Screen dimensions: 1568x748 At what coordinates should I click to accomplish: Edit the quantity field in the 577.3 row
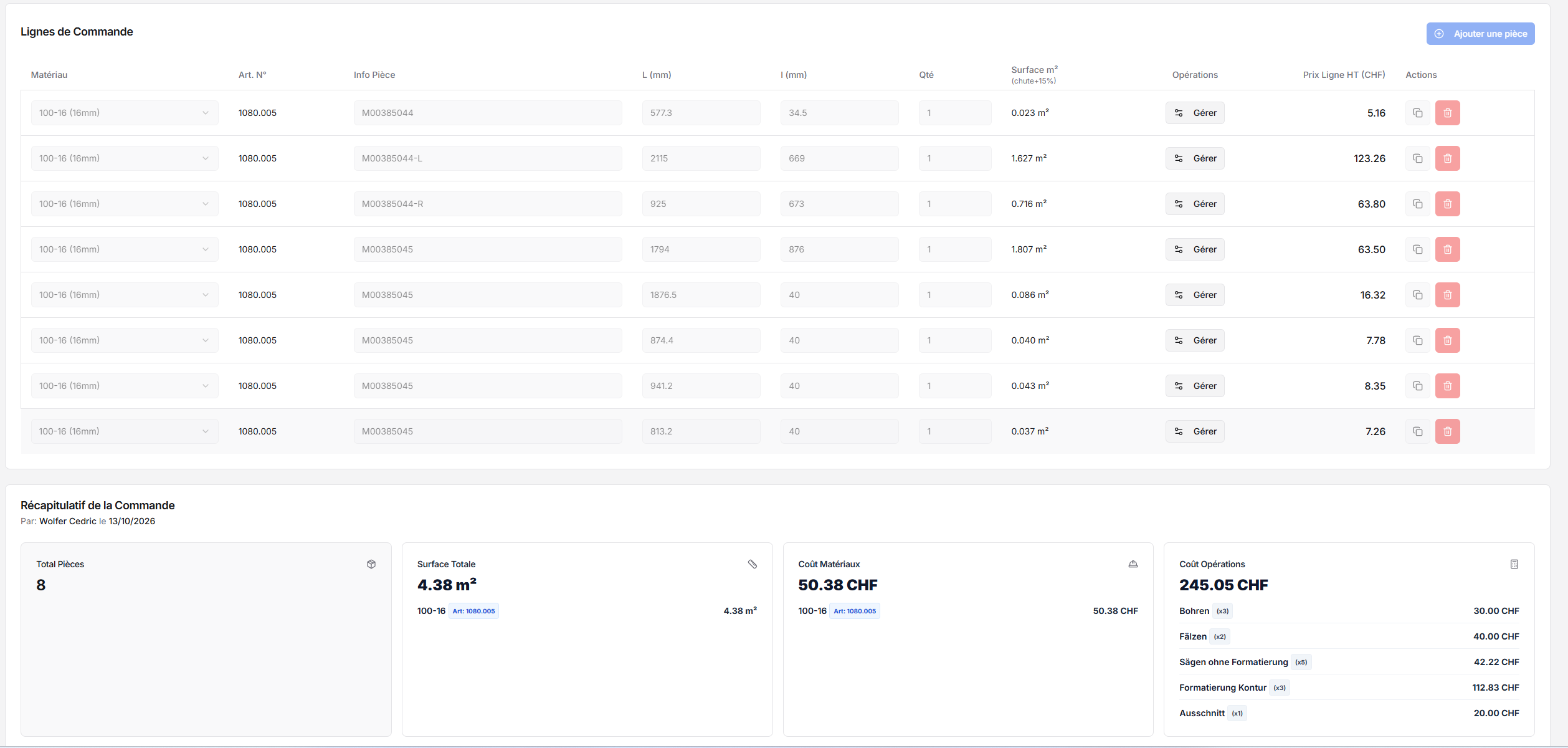[954, 113]
